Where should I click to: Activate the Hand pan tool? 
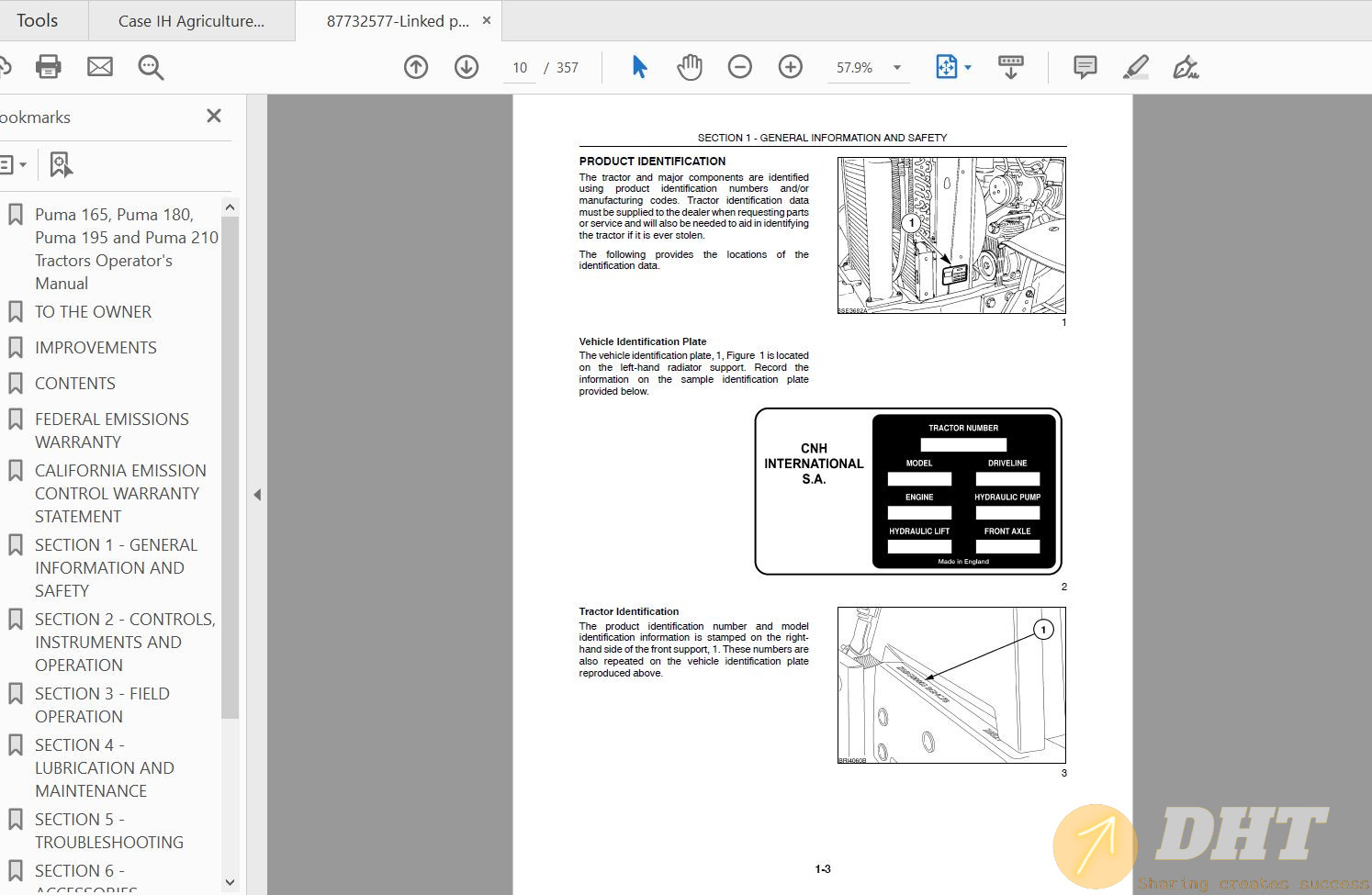(x=689, y=67)
